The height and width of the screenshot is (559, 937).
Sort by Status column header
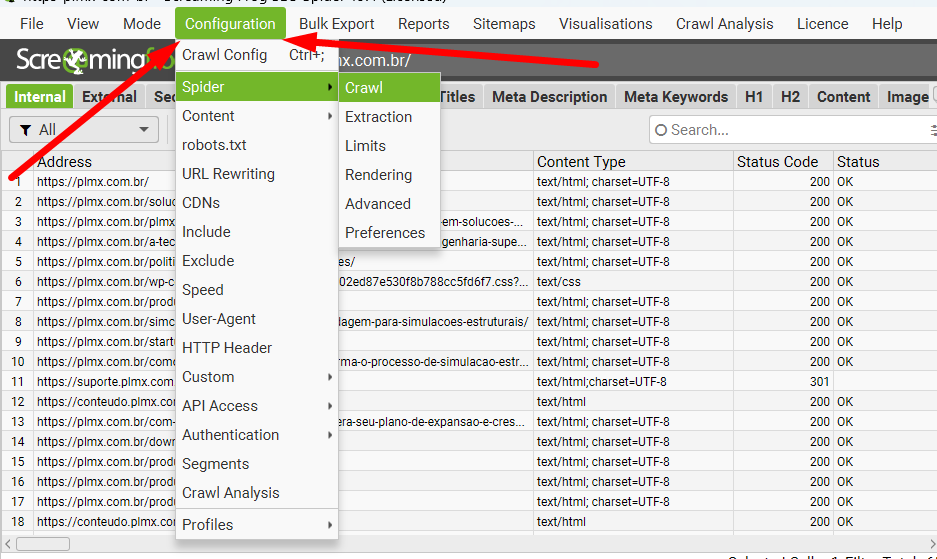click(885, 162)
